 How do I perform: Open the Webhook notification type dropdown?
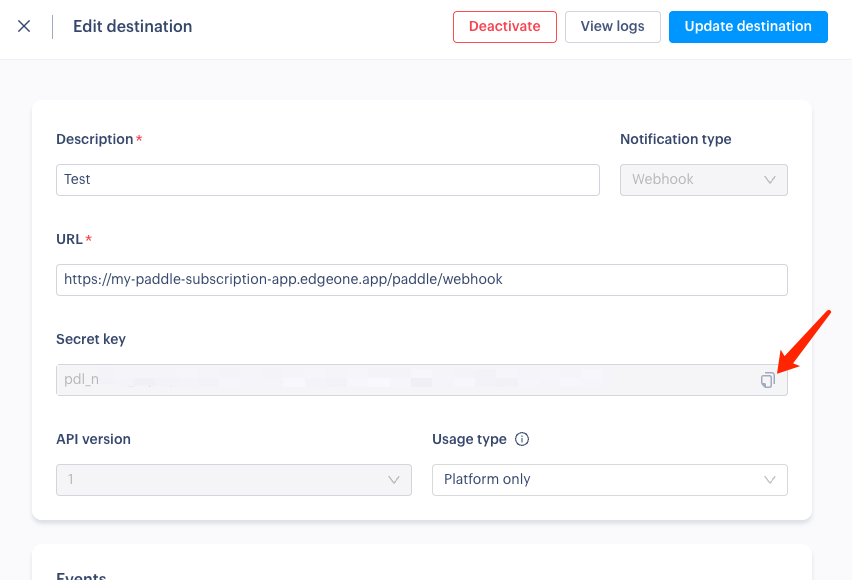point(704,180)
